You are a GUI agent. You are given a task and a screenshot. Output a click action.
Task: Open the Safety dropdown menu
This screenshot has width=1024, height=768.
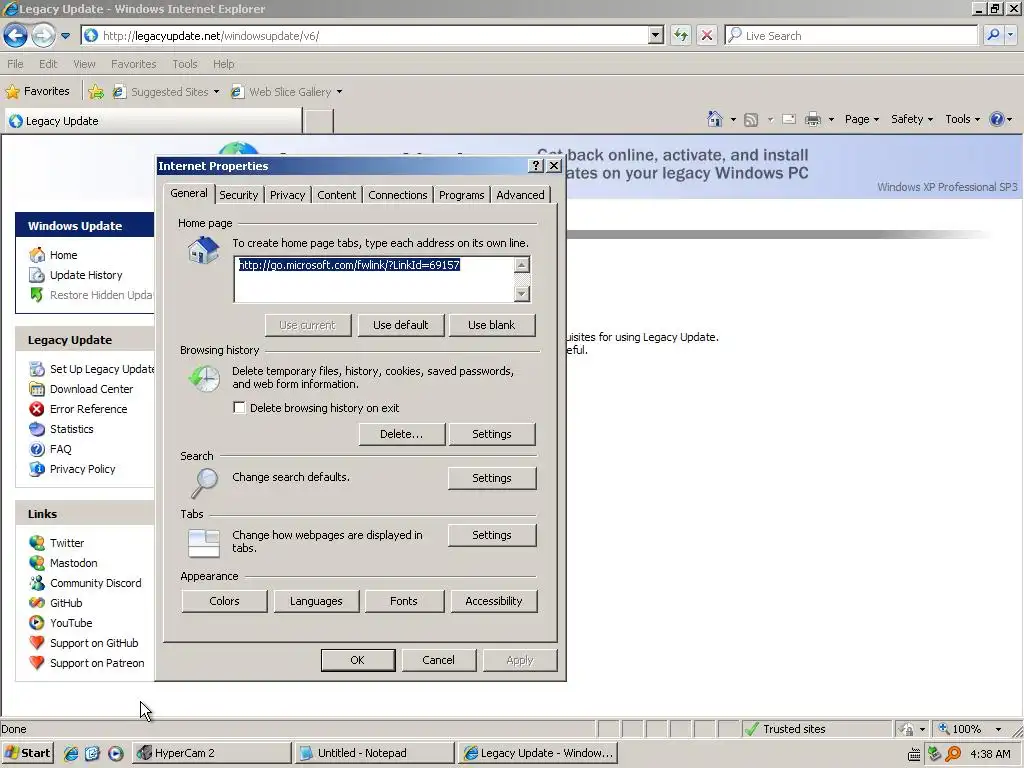point(912,119)
